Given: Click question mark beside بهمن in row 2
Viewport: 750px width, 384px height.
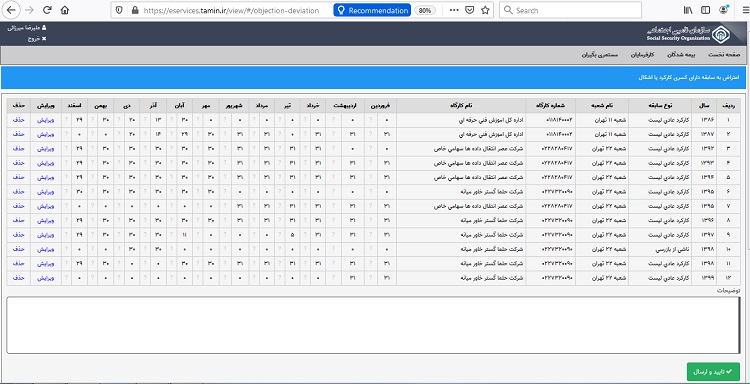Looking at the screenshot, I should tap(92, 134).
